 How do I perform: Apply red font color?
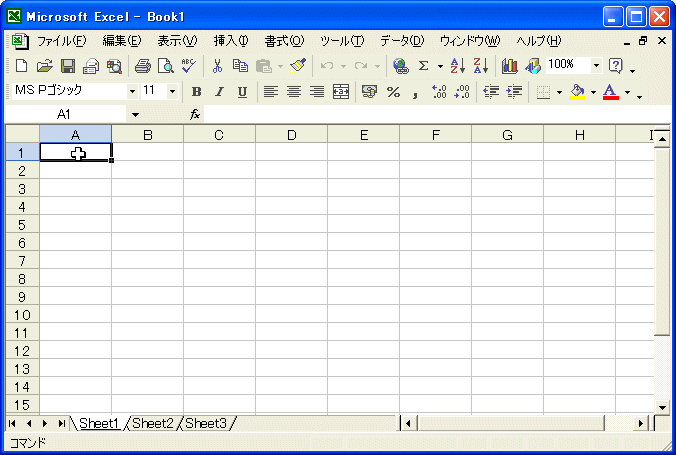(610, 91)
